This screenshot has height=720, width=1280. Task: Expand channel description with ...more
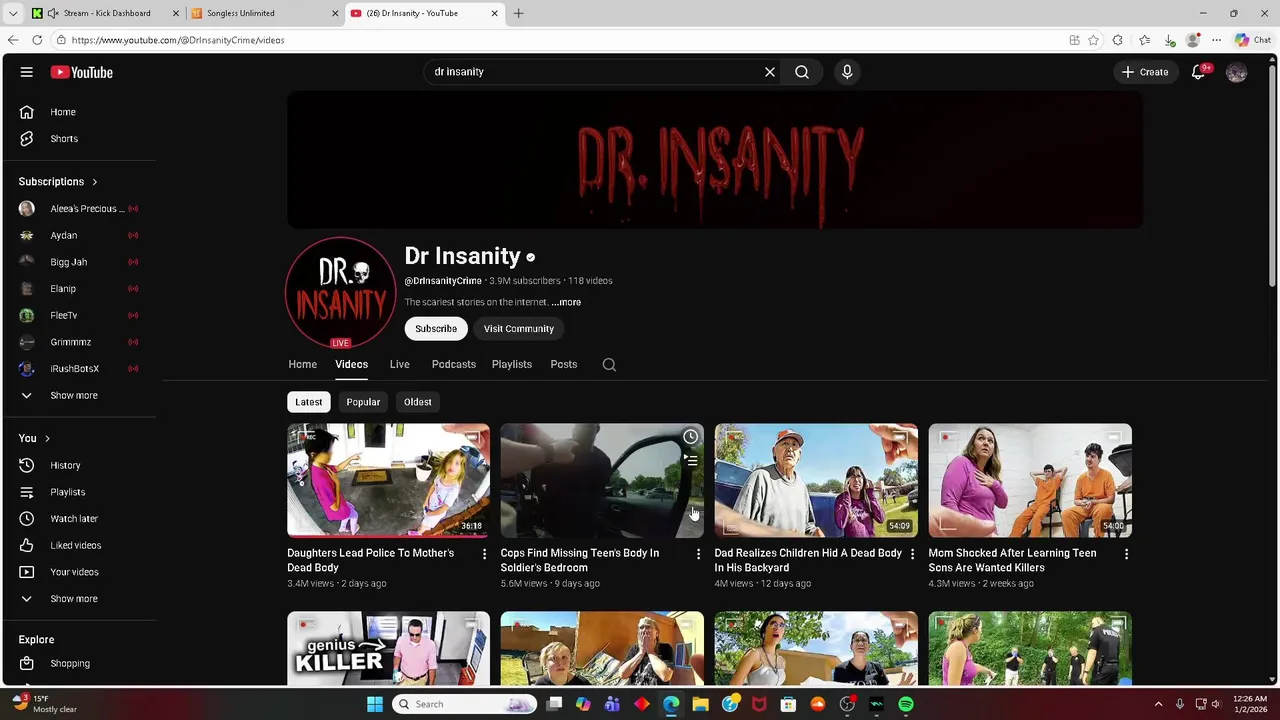566,302
